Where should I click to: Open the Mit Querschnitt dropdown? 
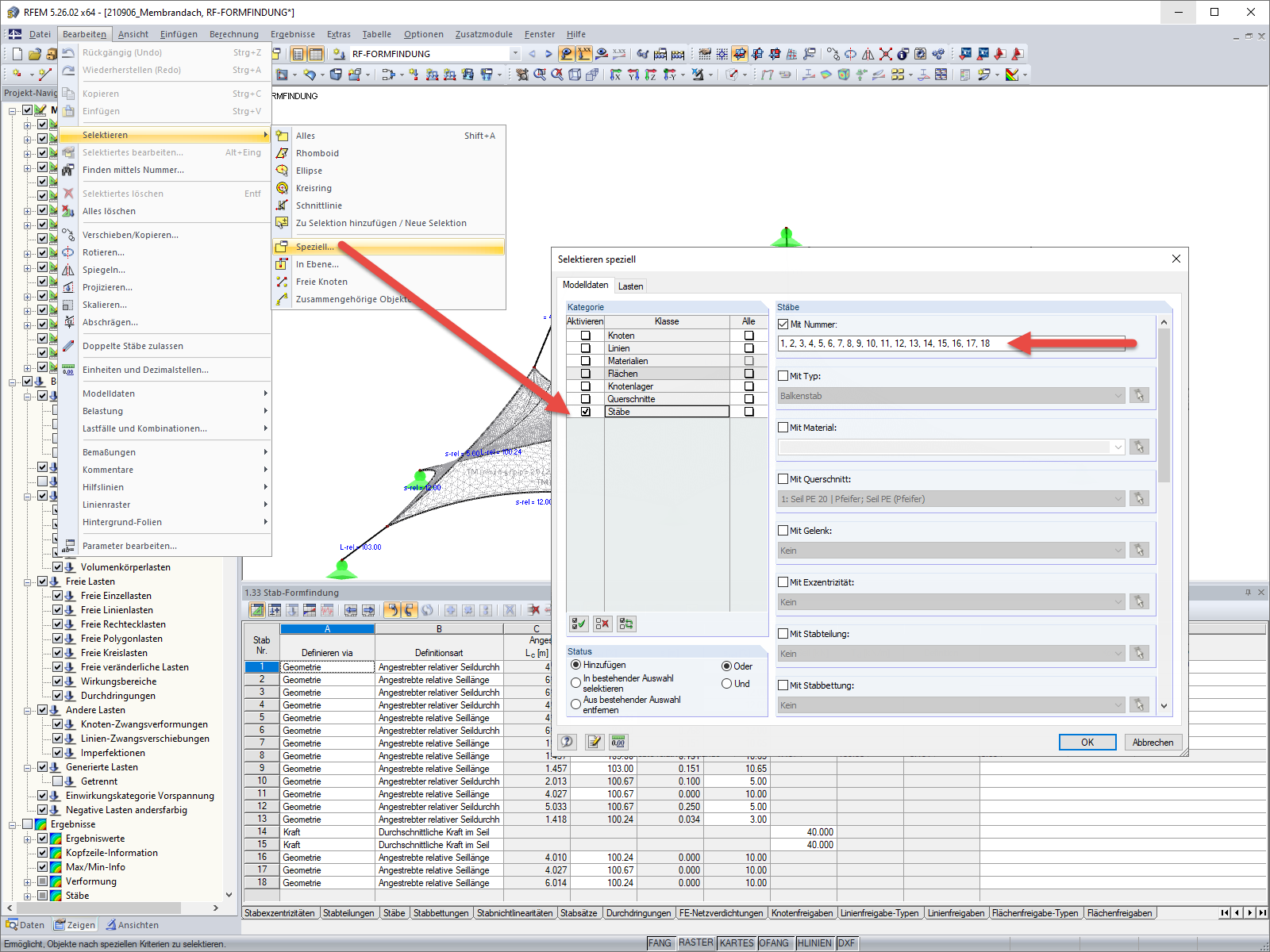tap(1118, 498)
